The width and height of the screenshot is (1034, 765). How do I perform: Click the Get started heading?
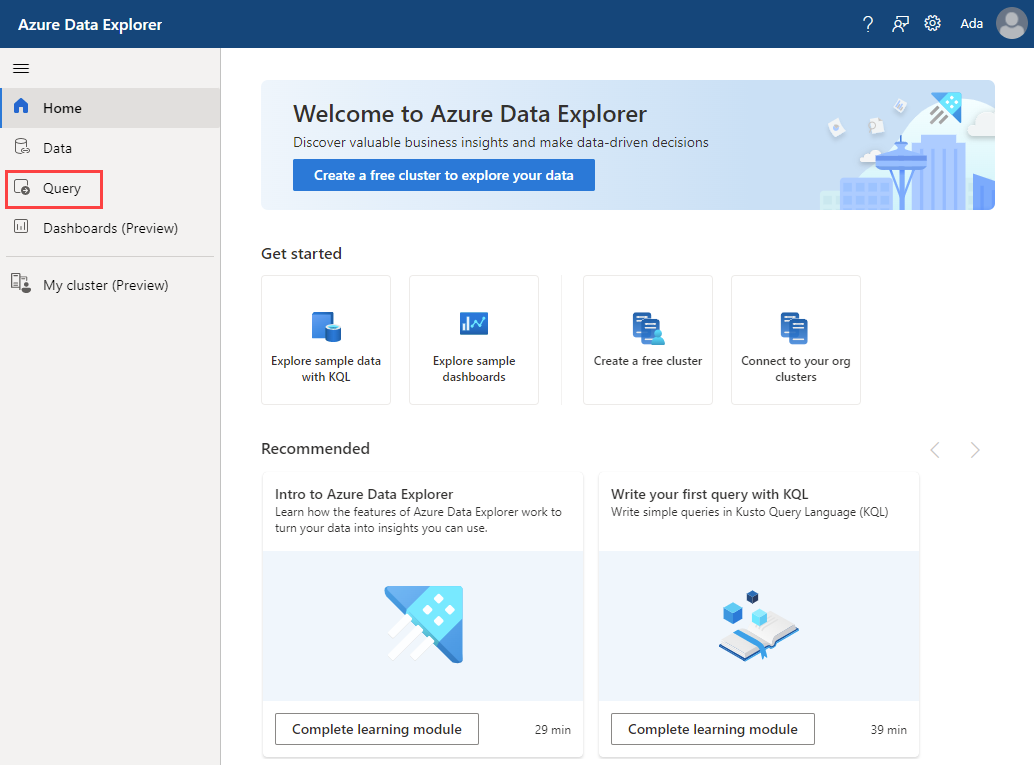pyautogui.click(x=301, y=253)
